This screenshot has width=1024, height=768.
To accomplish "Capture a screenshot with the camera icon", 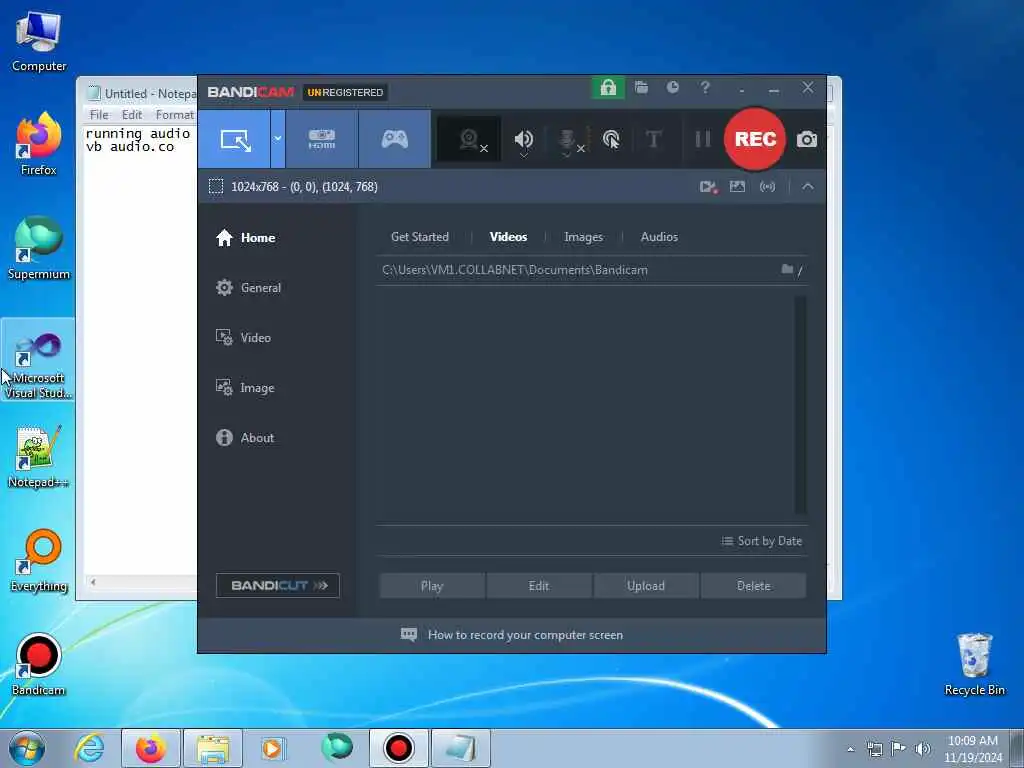I will [x=807, y=139].
